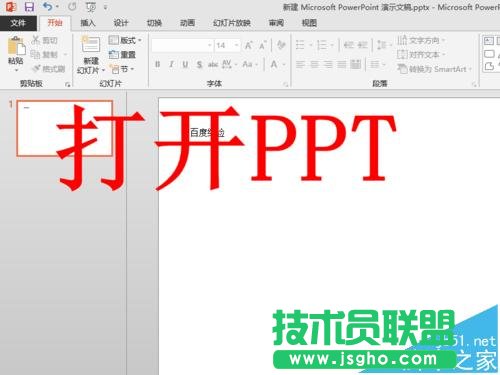The height and width of the screenshot is (375, 500).
Task: Click the distributed alignment icon
Action: [x=356, y=64]
